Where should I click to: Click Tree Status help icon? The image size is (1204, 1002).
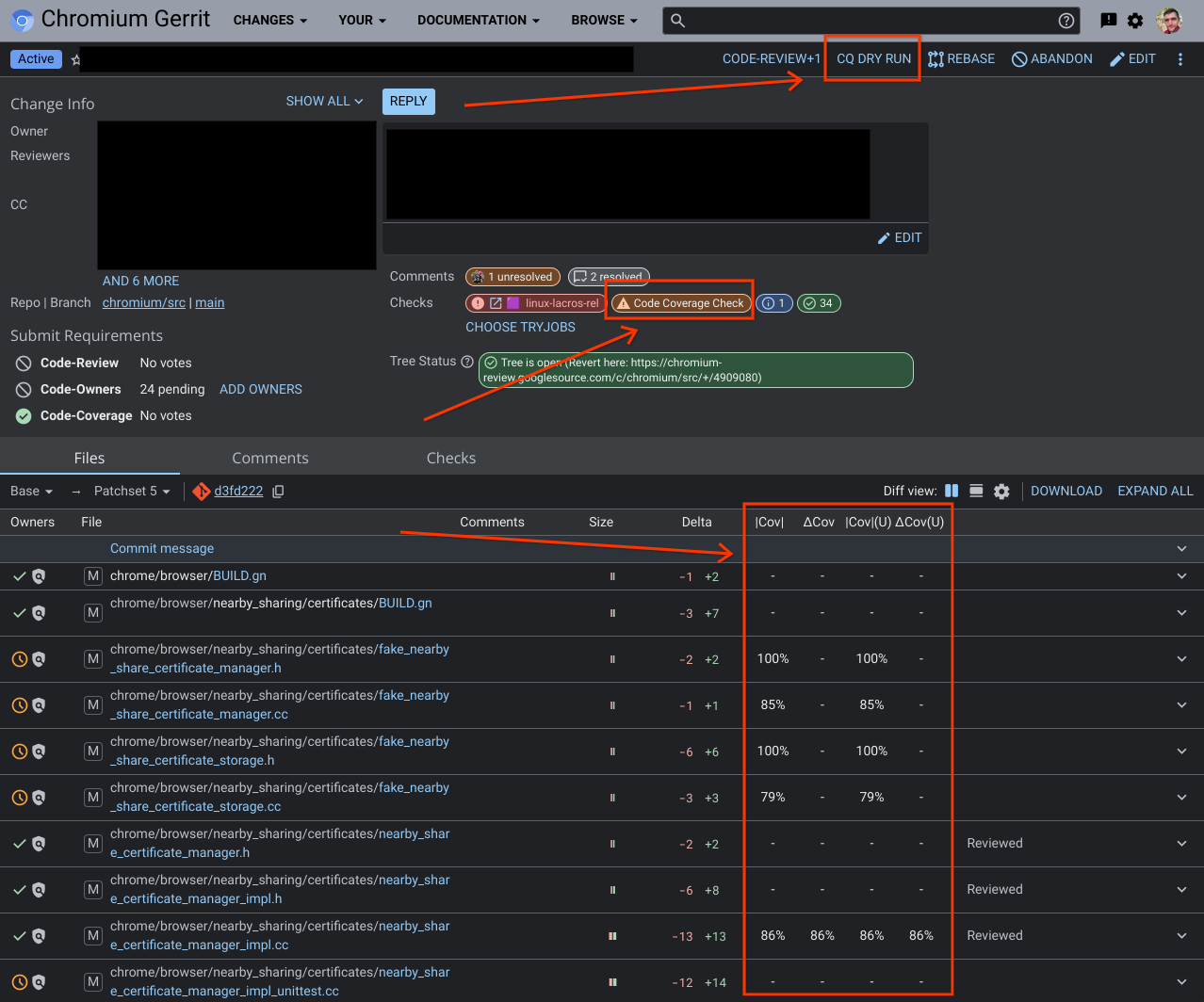[467, 362]
